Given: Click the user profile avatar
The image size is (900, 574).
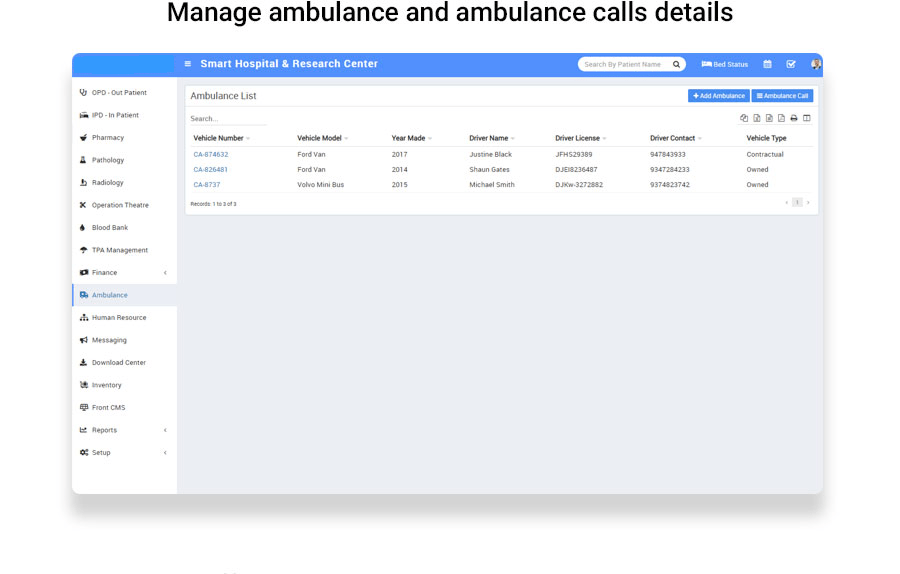Looking at the screenshot, I should point(815,64).
